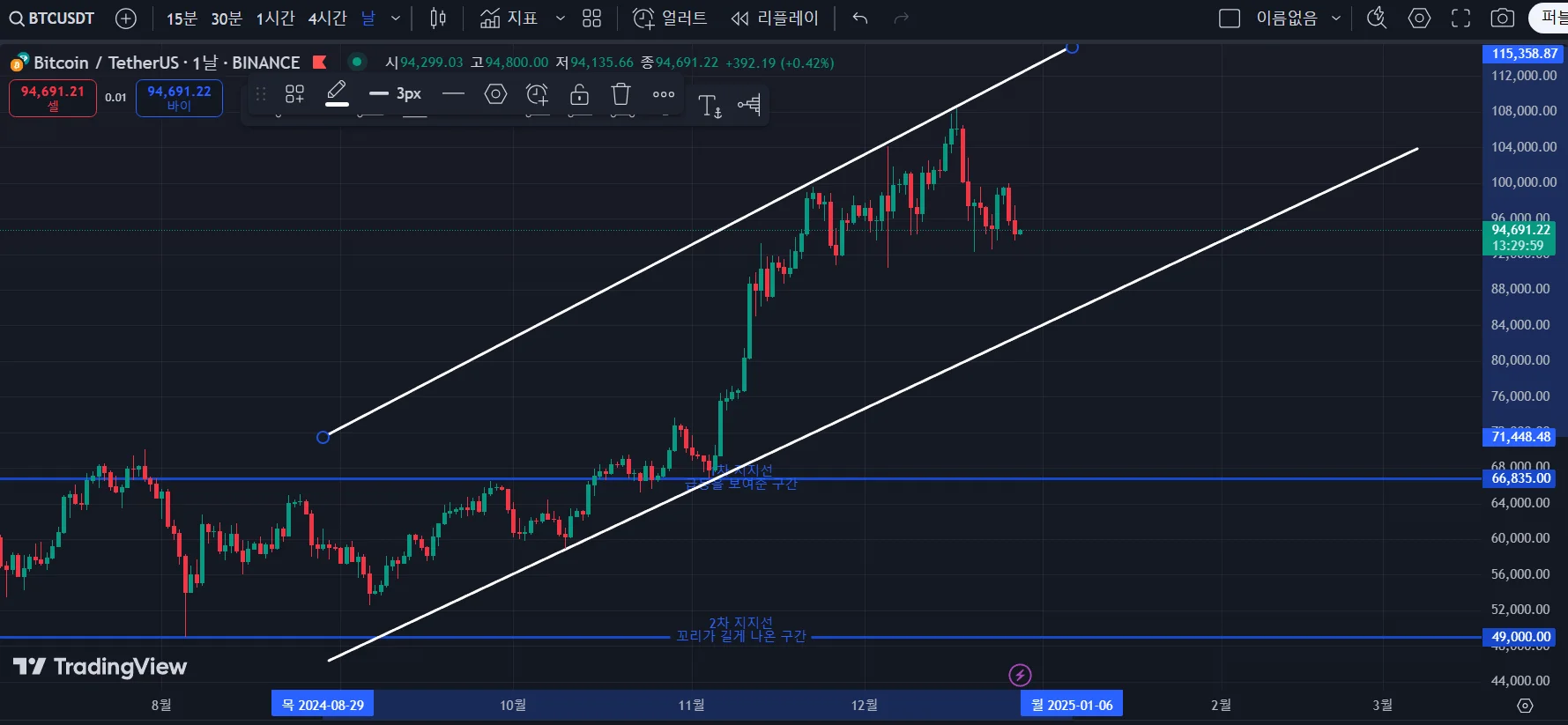This screenshot has width=1568, height=725.
Task: Add alert on the trend line
Action: [537, 94]
